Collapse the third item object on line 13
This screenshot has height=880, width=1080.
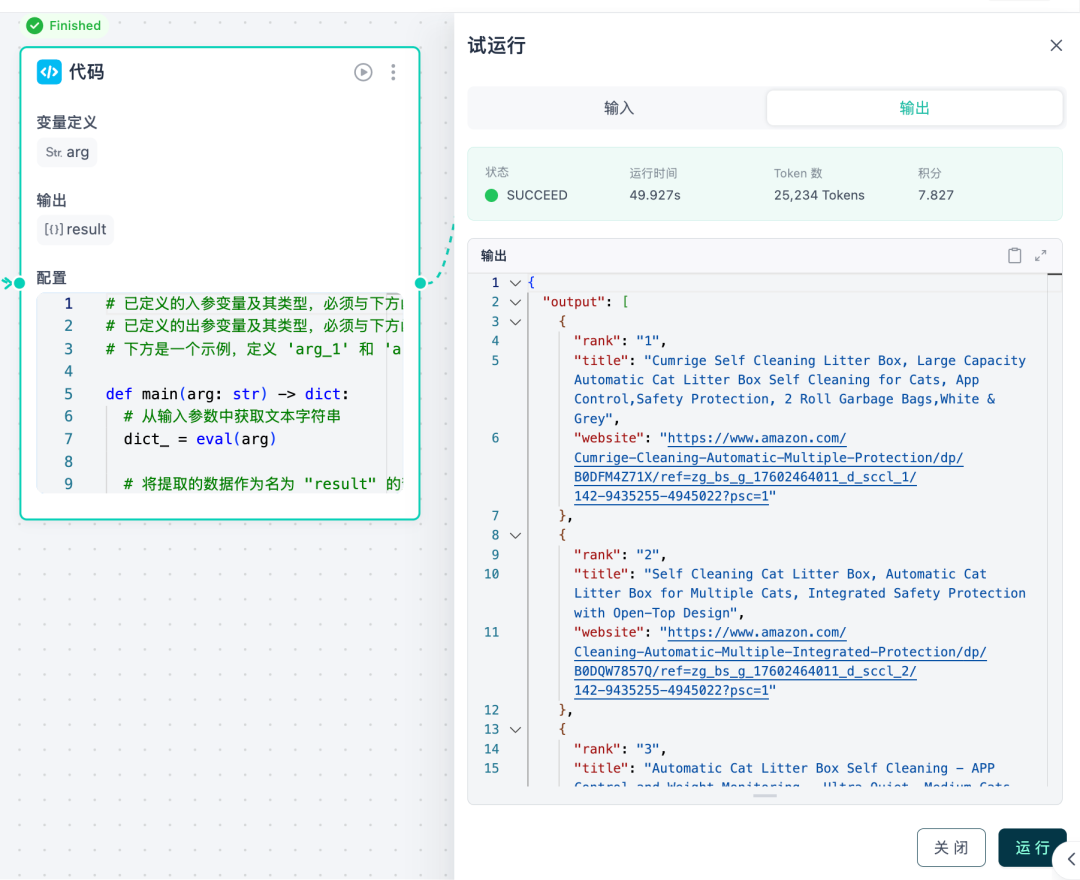coord(515,729)
